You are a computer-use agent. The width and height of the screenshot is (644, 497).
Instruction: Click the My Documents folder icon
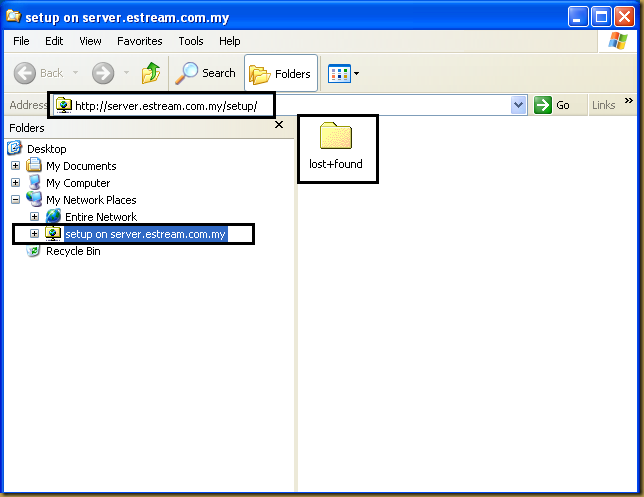34,165
